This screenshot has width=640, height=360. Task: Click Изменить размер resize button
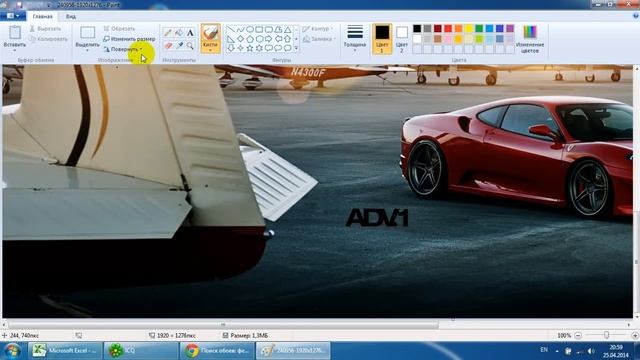click(x=129, y=39)
